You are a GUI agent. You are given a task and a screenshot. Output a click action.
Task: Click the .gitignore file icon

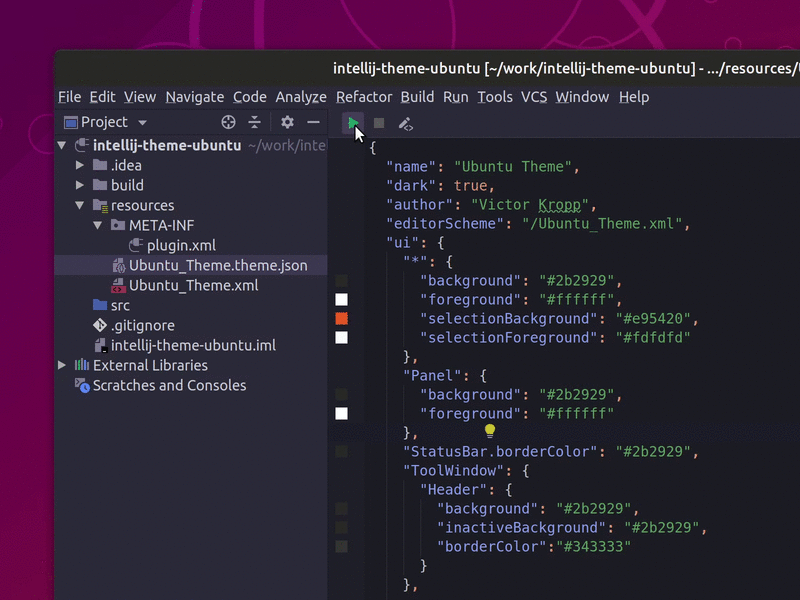click(x=100, y=325)
